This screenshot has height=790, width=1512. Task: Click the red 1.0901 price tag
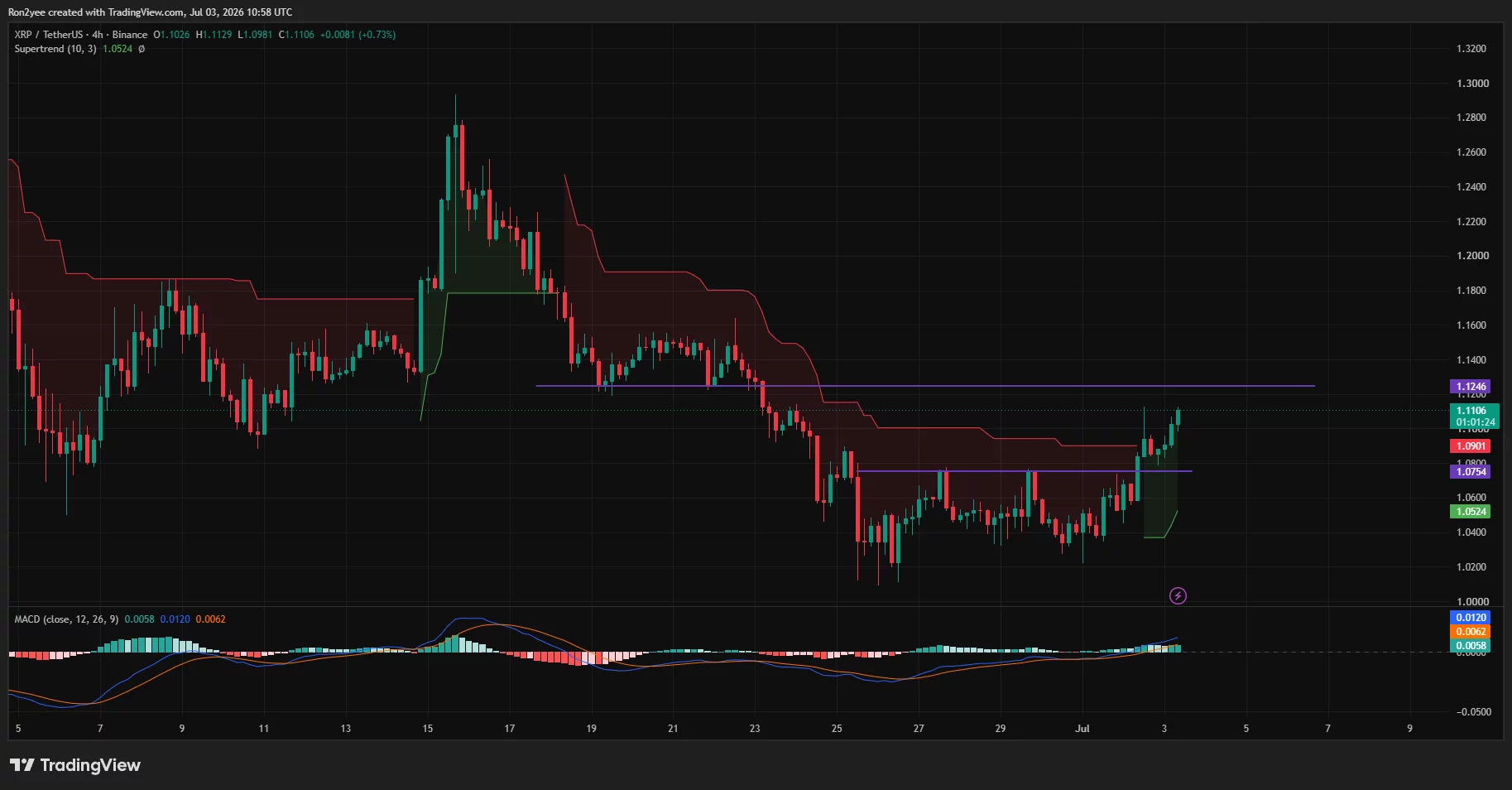click(x=1471, y=446)
